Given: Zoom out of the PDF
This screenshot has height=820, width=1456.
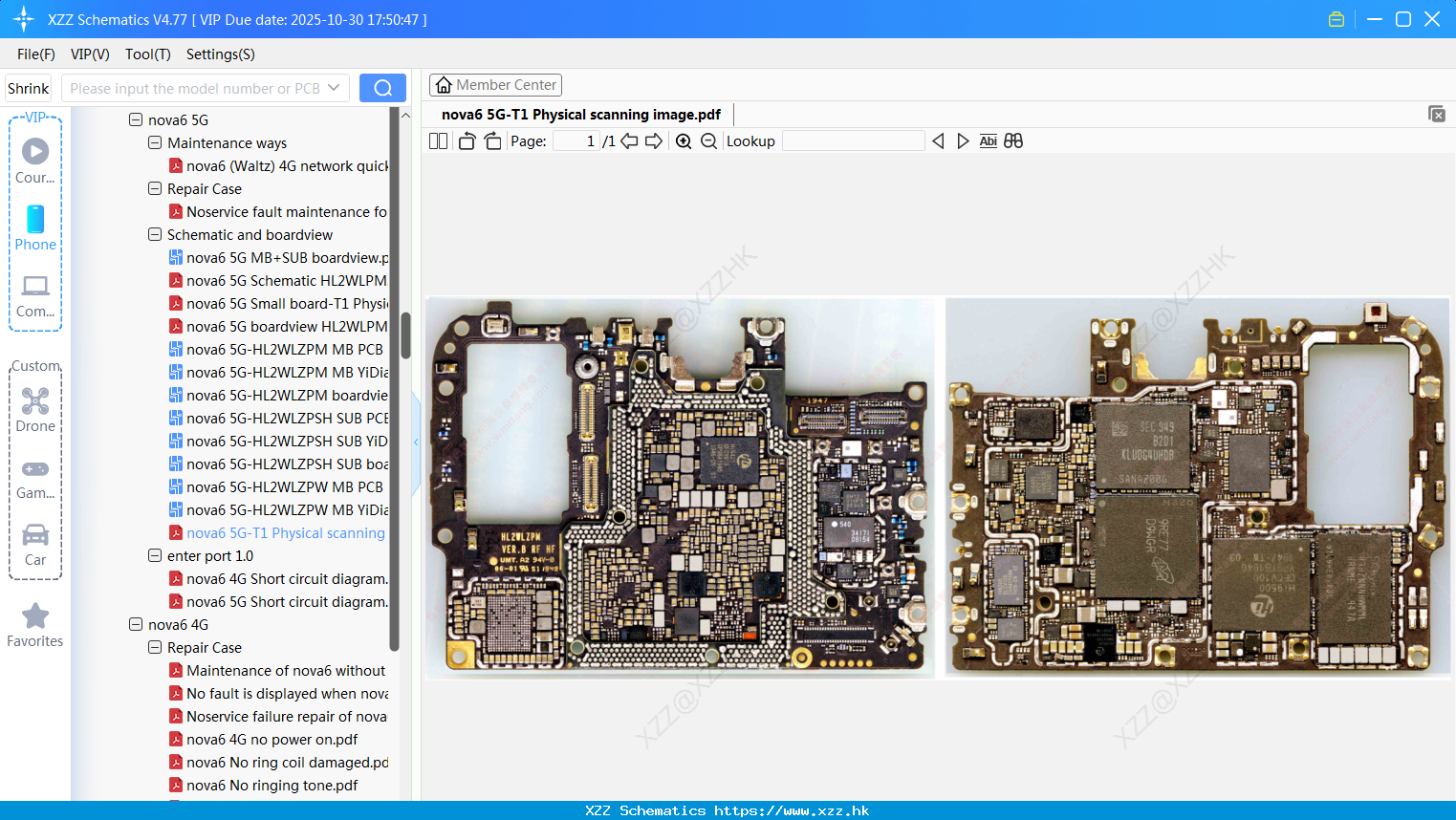Looking at the screenshot, I should [708, 140].
